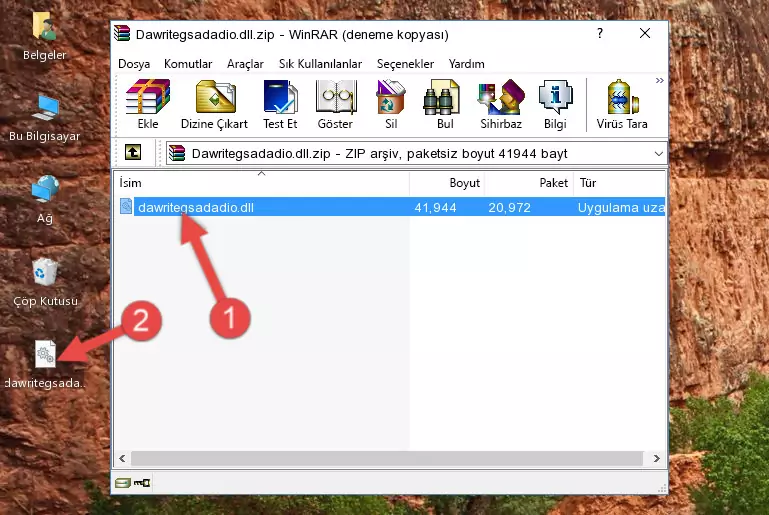Viewport: 769px width, 515px height.
Task: Click the dll file icon in the list
Action: pyautogui.click(x=126, y=206)
